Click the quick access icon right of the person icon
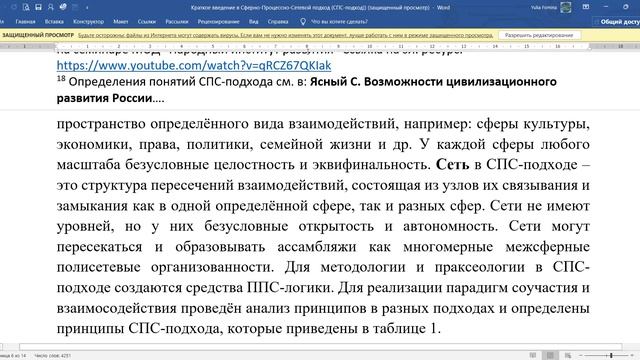Viewport: 640px width, 360px height. [x=63, y=7]
